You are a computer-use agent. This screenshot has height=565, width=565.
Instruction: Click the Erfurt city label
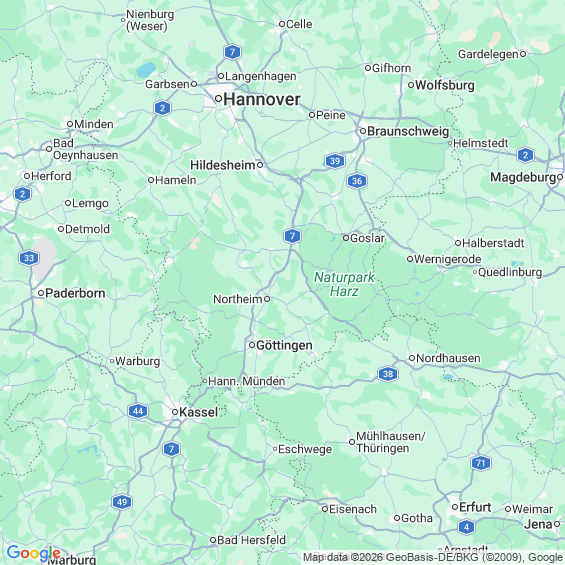475,507
